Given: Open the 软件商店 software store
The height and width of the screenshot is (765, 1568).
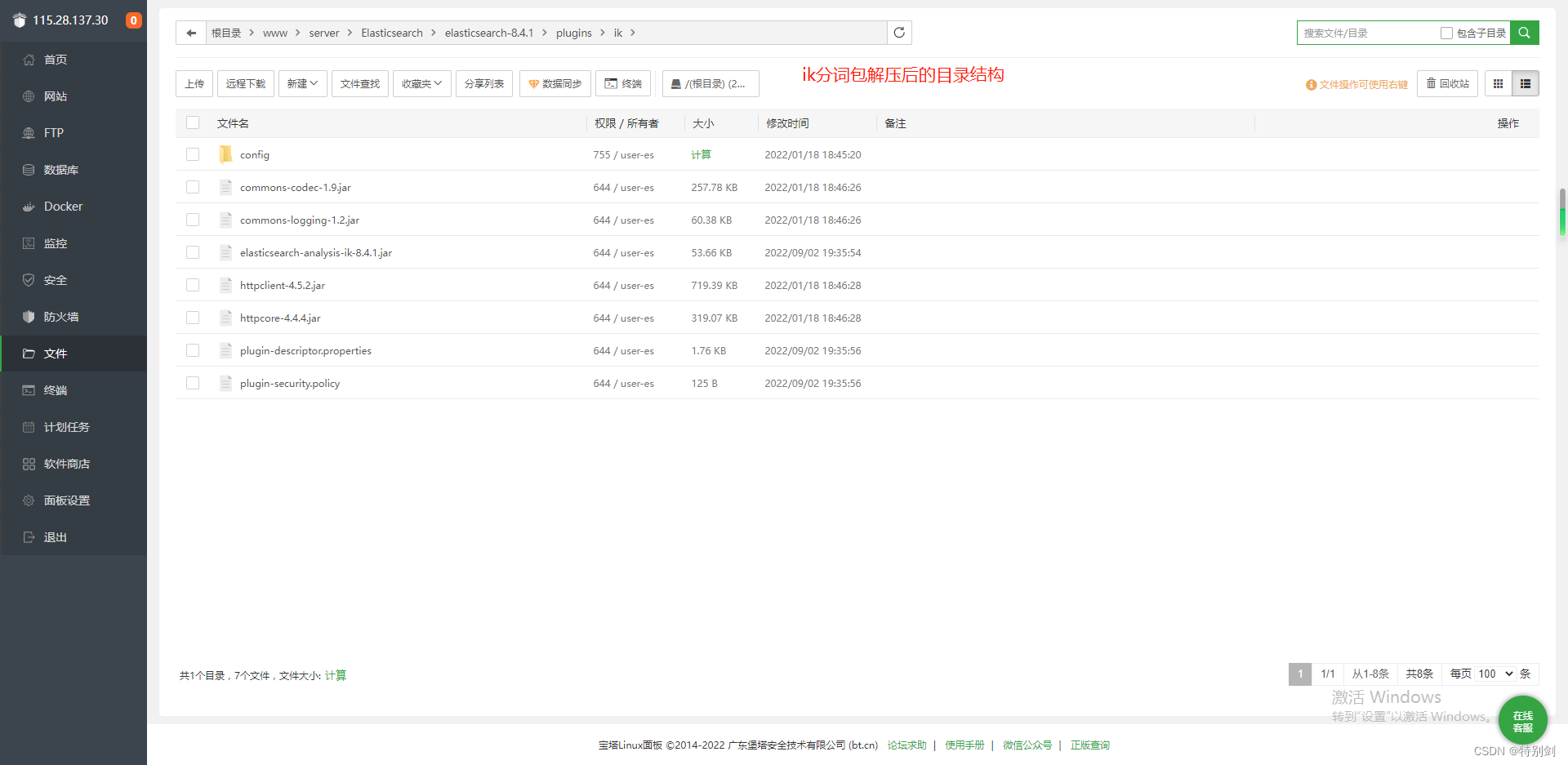Looking at the screenshot, I should pyautogui.click(x=73, y=464).
